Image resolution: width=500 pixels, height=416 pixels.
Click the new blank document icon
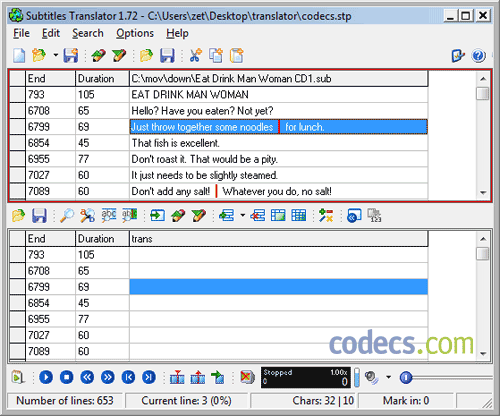tap(19, 55)
